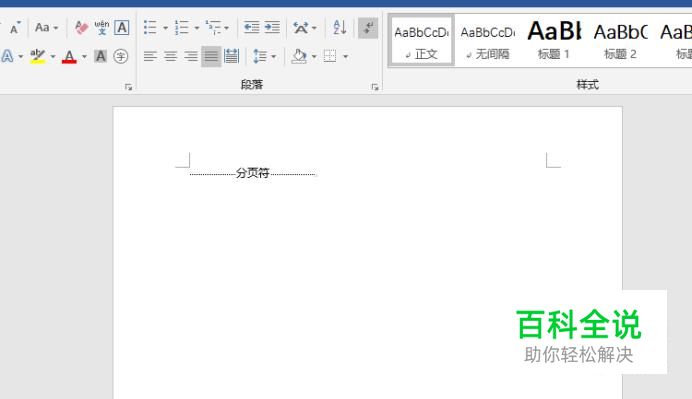
Task: Expand bullet library dropdown arrow
Action: click(x=165, y=28)
